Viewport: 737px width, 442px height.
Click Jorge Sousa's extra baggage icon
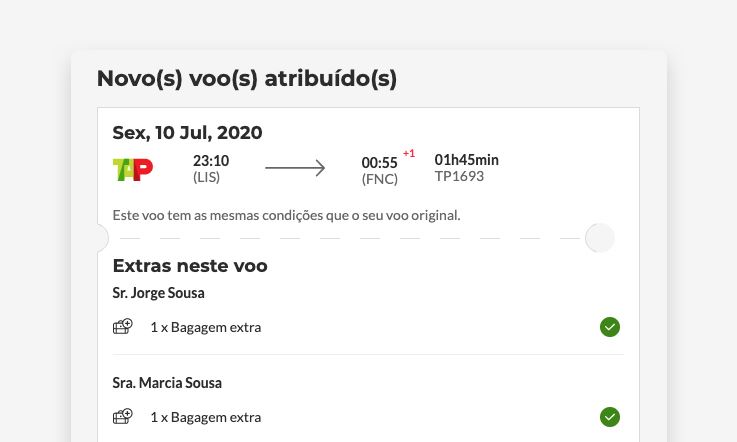(x=123, y=326)
